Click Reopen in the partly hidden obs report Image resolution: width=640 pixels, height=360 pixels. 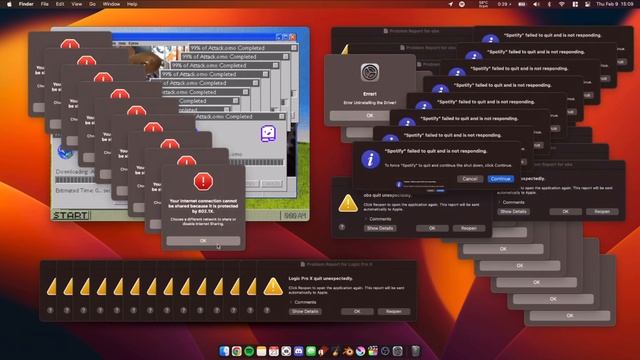[x=602, y=211]
